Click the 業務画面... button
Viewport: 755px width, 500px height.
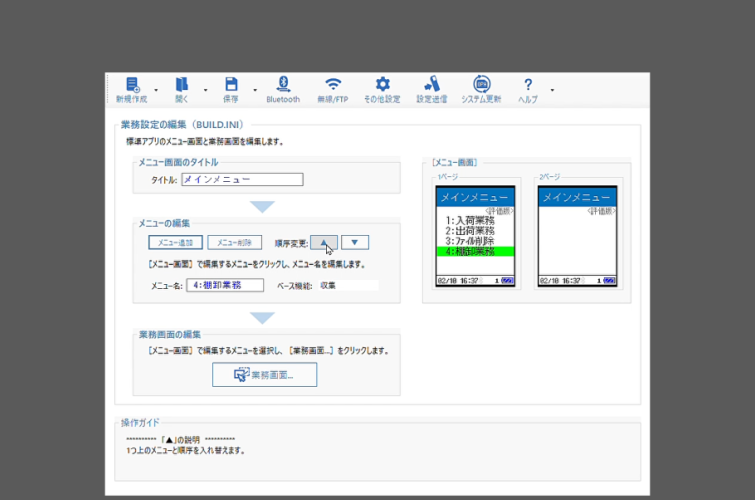click(x=265, y=374)
